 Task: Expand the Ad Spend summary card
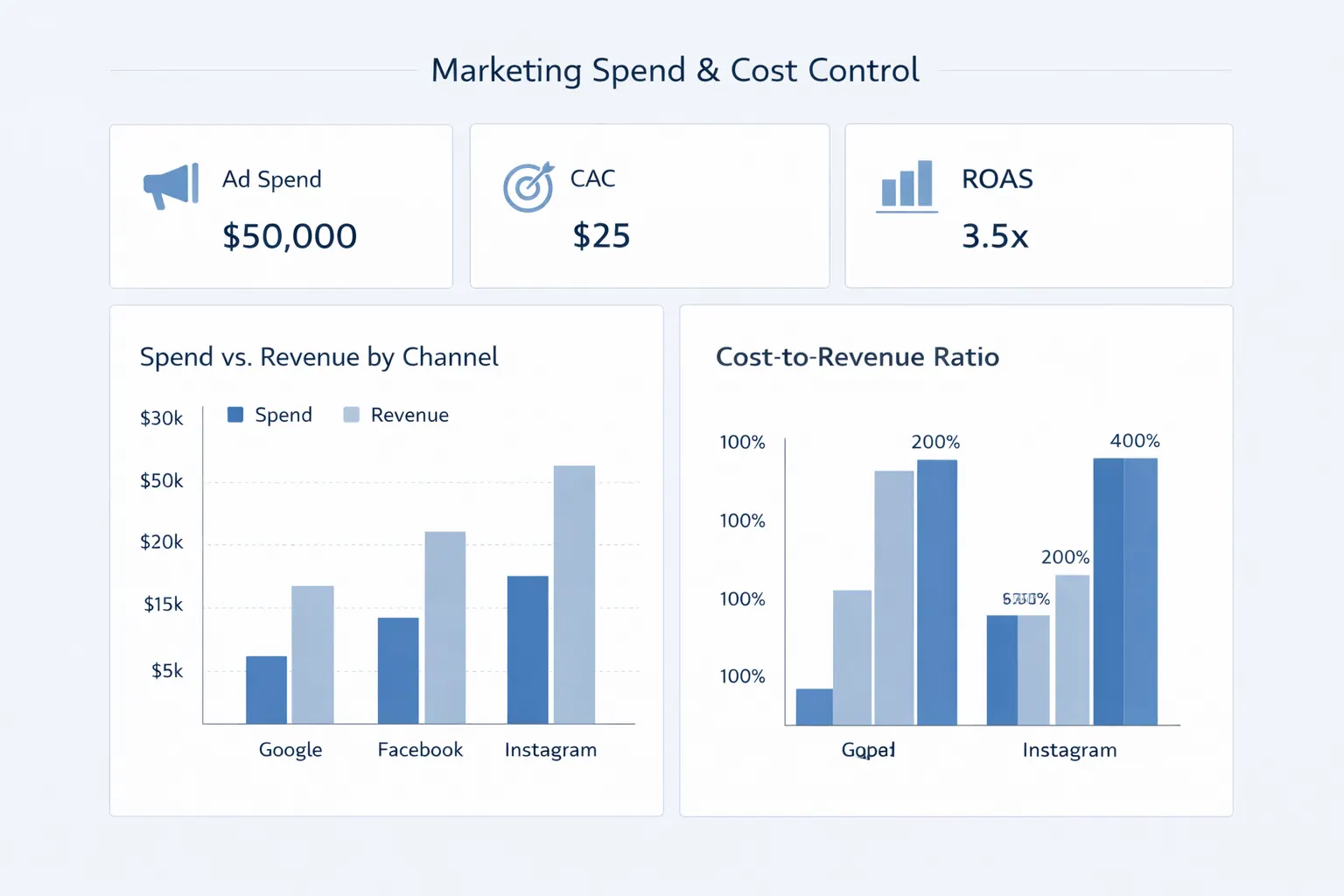280,206
